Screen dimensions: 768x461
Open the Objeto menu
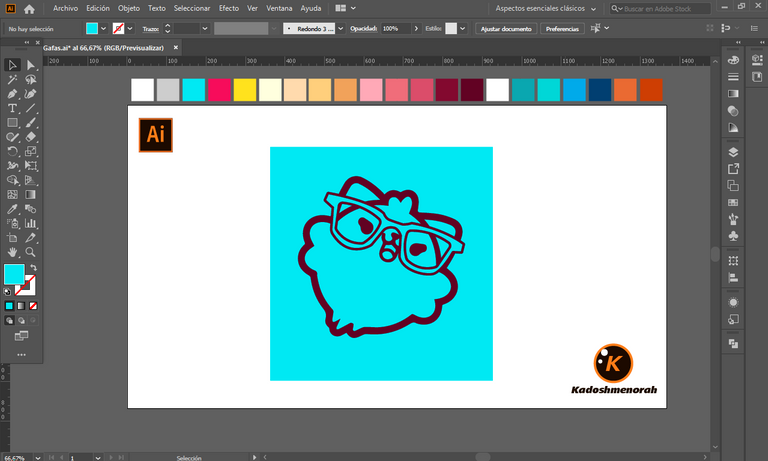pos(129,8)
